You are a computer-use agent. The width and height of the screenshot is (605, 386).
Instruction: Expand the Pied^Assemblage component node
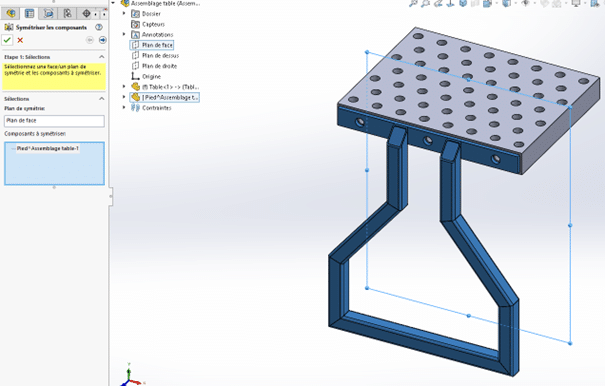coord(124,97)
